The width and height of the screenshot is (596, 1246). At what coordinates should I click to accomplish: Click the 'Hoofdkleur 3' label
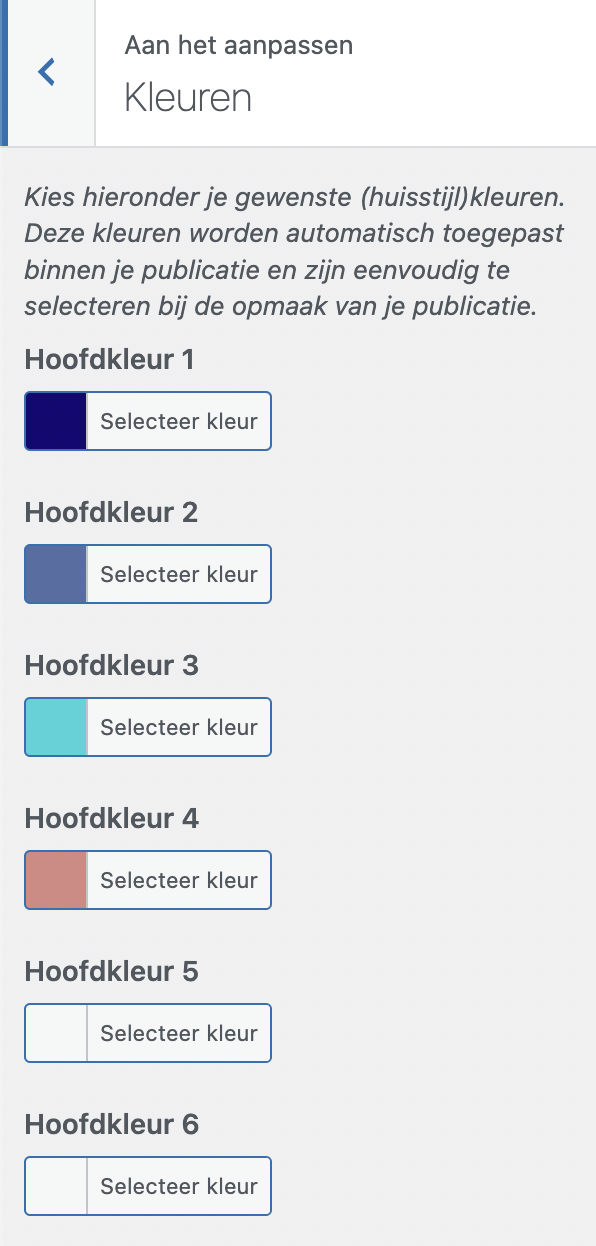pyautogui.click(x=111, y=666)
